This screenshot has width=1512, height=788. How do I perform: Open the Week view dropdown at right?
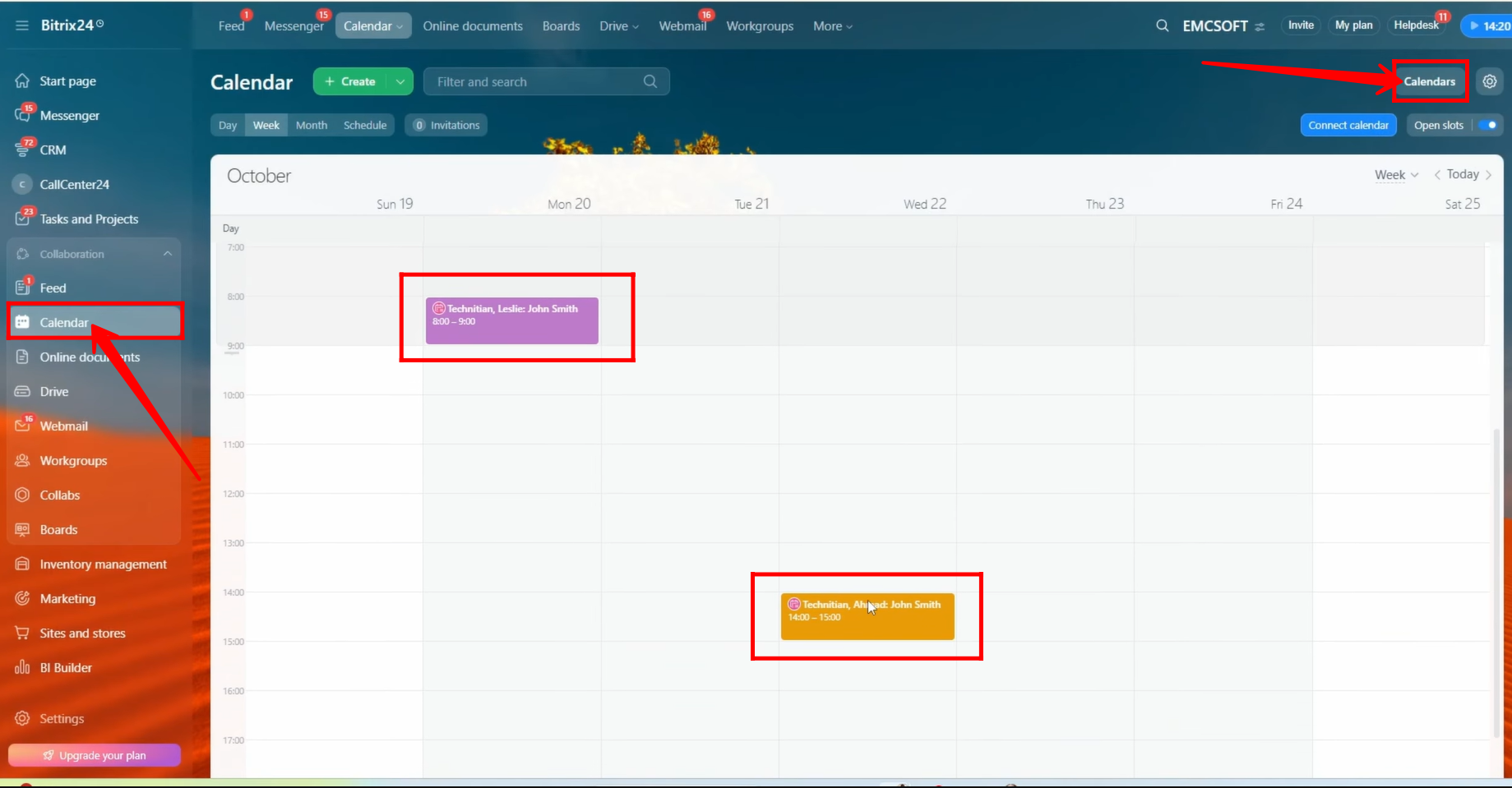click(1396, 175)
